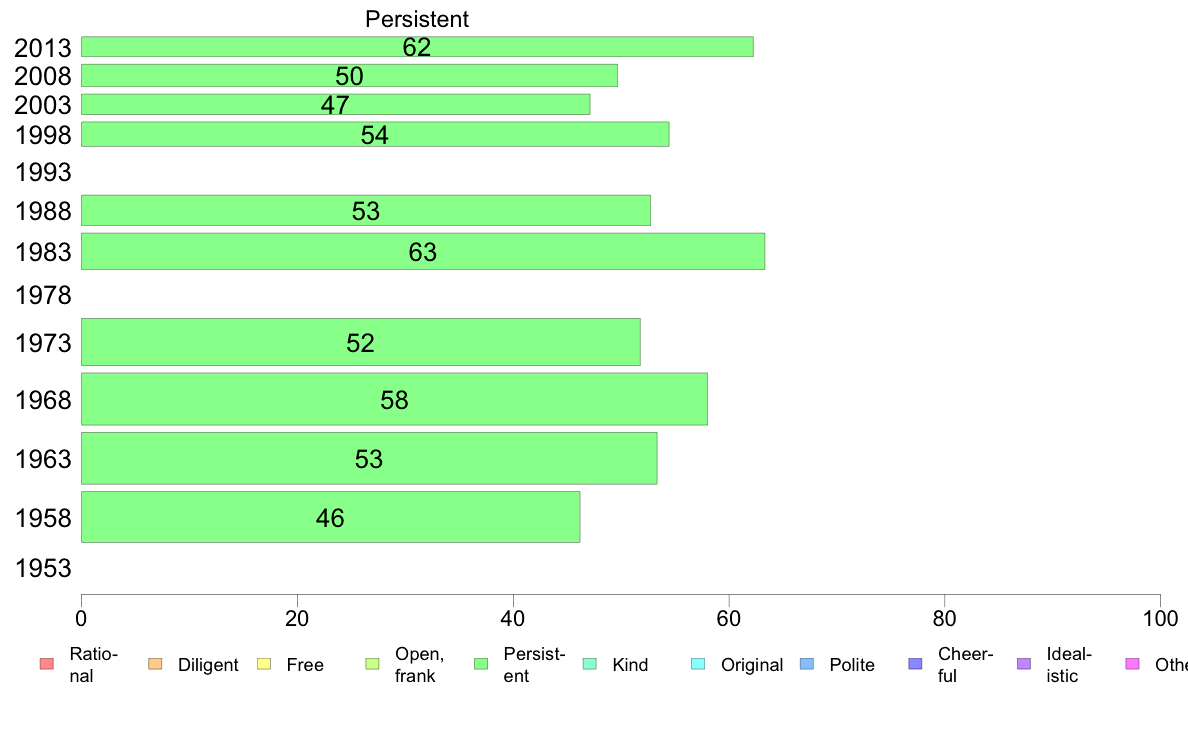The height and width of the screenshot is (736, 1188).
Task: Click the Open, frank legend swatch
Action: pos(372,664)
